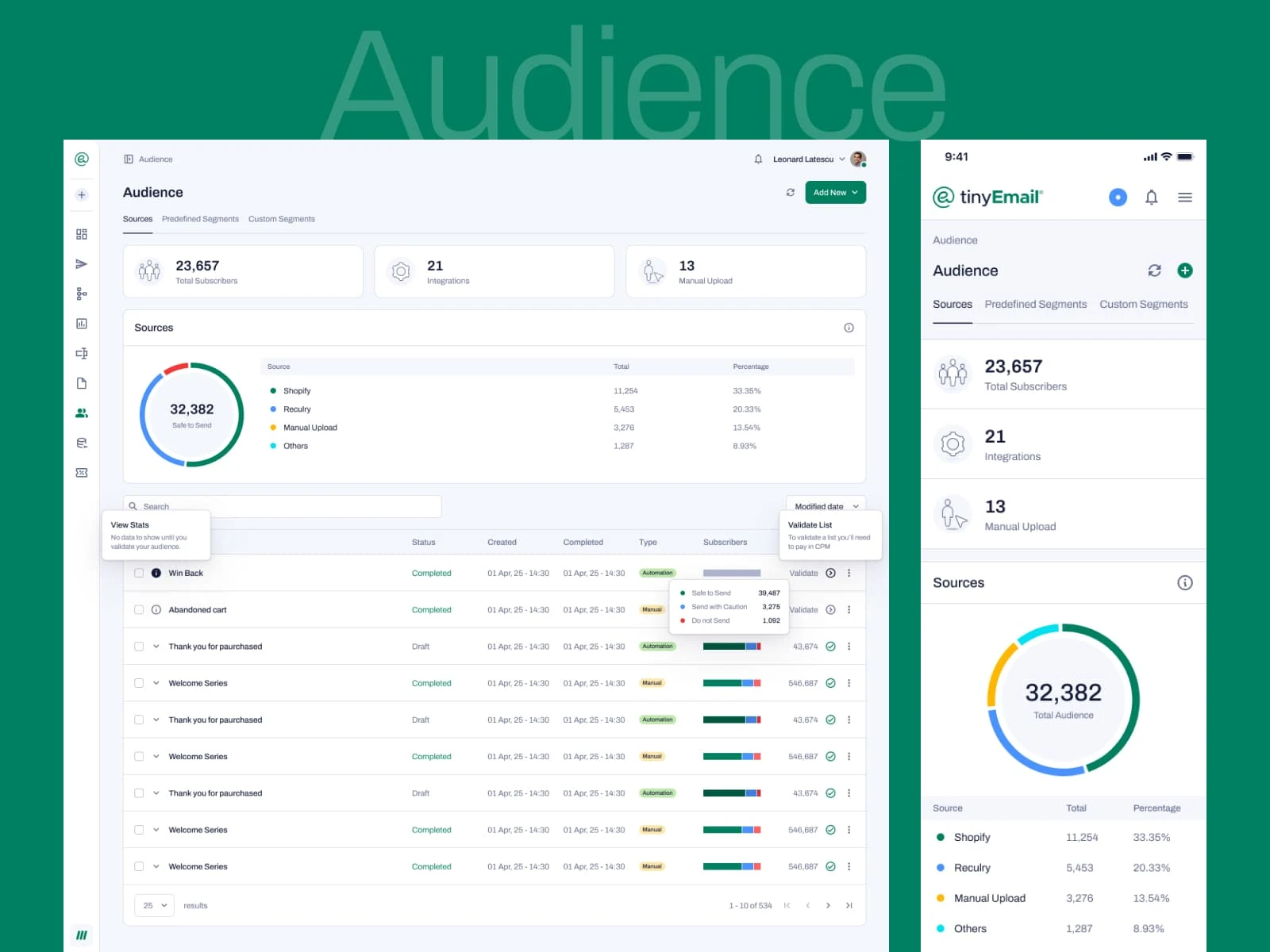Viewport: 1270px width, 952px height.
Task: Open the analytics chart icon in sidebar
Action: [x=81, y=323]
